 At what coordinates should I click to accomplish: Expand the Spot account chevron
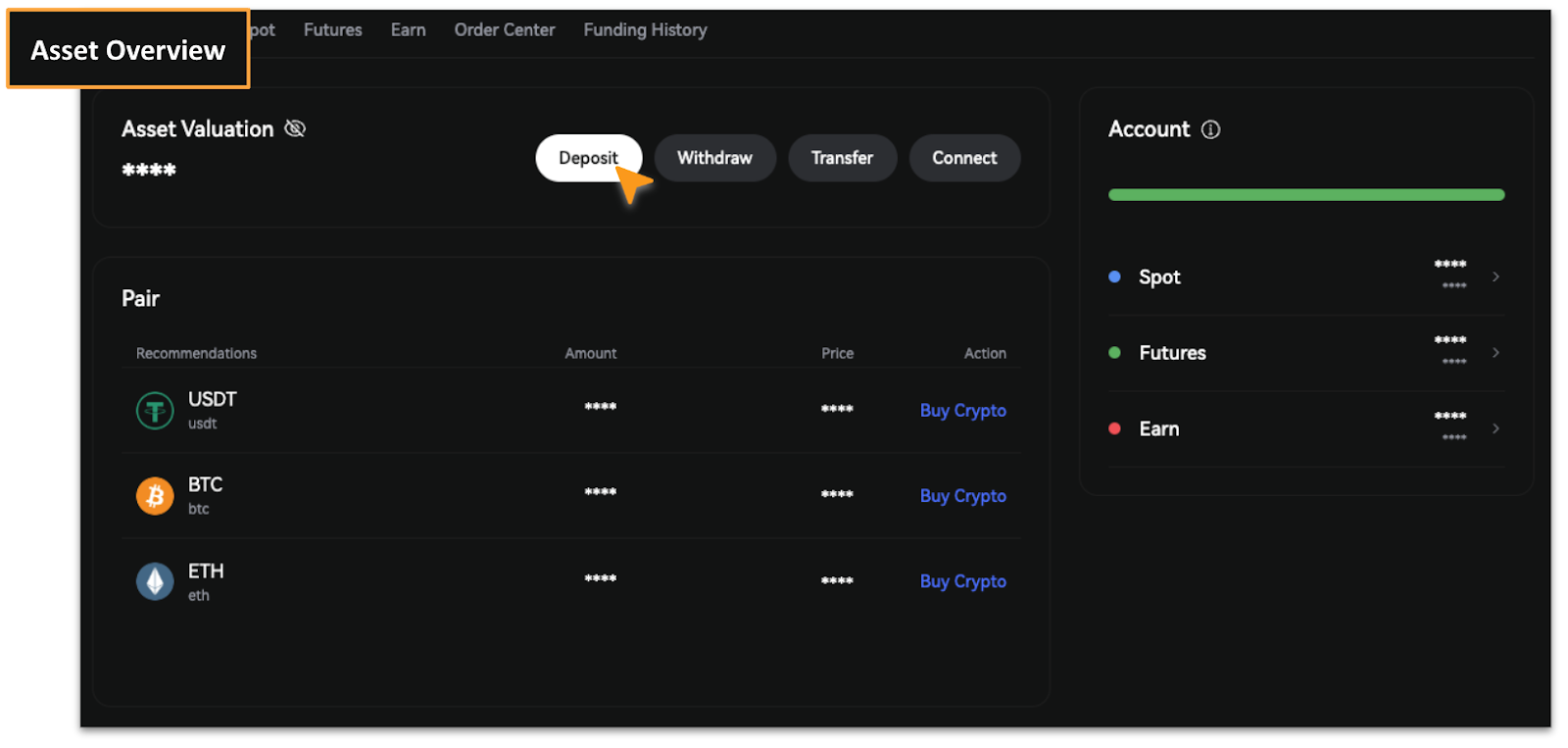(1495, 276)
